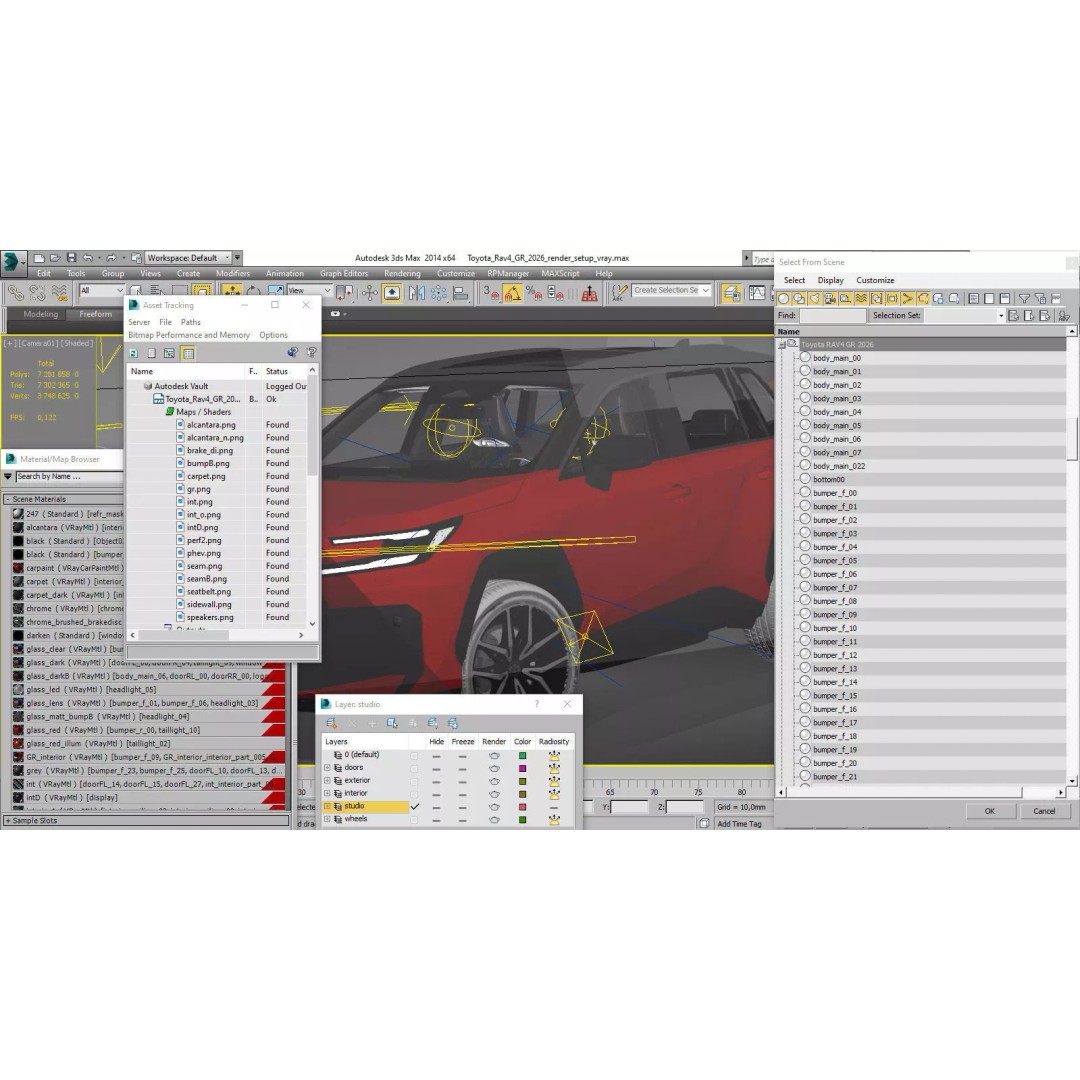Screen dimensions: 1080x1080
Task: Toggle Render teapot for wheels layer
Action: point(494,820)
